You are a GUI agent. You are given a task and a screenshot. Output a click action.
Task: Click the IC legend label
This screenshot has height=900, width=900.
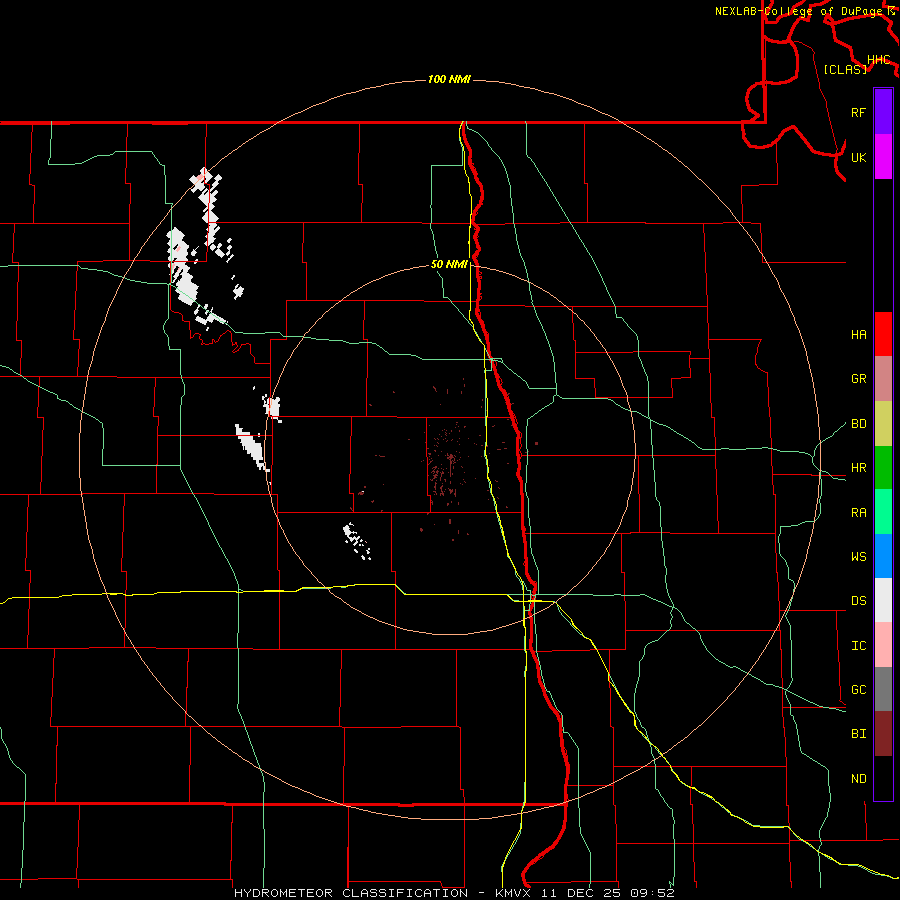pos(859,646)
